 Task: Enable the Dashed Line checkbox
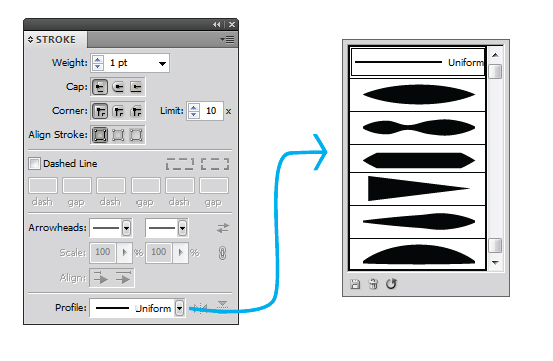pyautogui.click(x=34, y=164)
